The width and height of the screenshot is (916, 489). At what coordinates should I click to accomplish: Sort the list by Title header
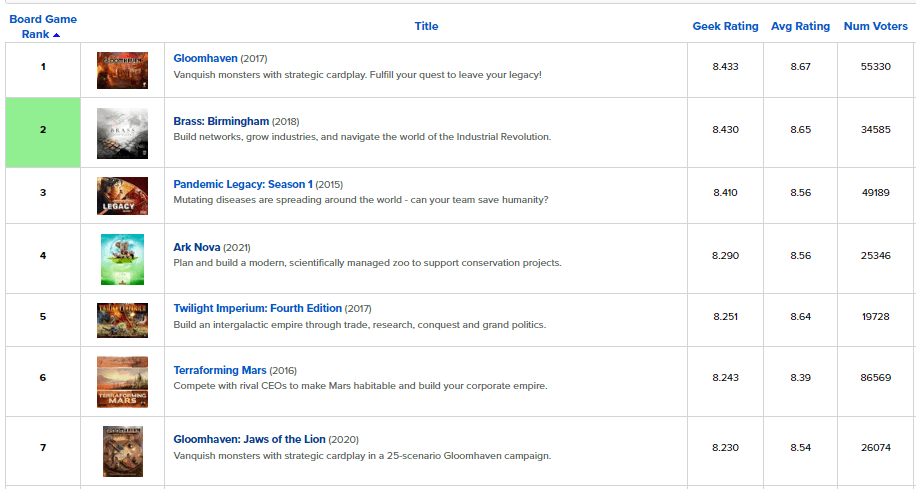[x=426, y=26]
